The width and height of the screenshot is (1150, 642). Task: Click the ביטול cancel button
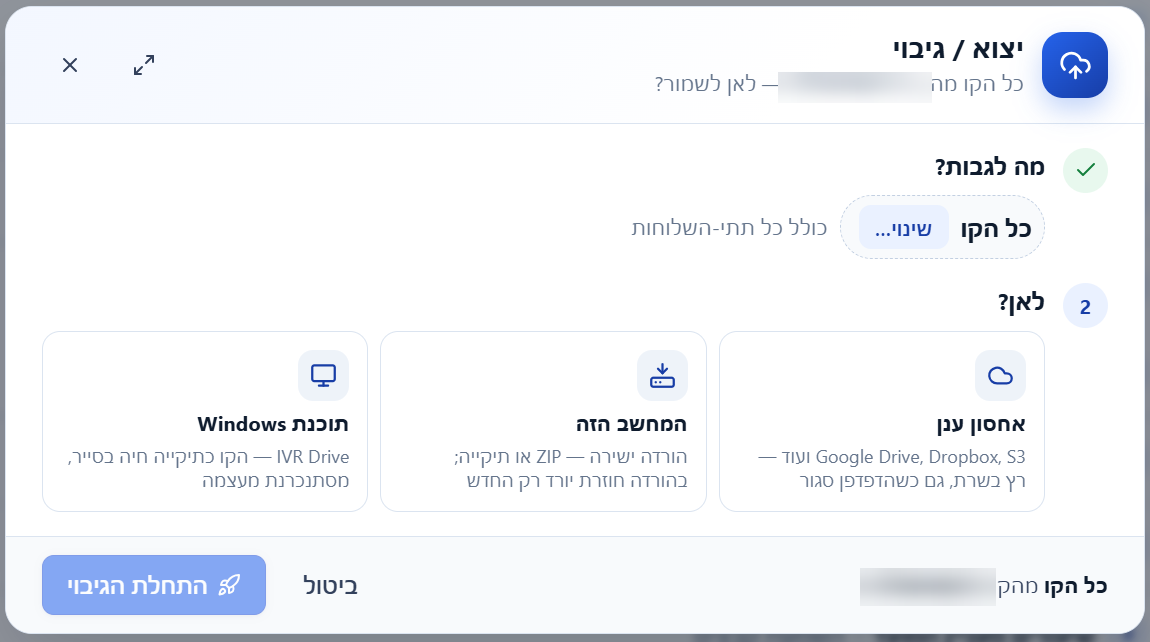(330, 586)
